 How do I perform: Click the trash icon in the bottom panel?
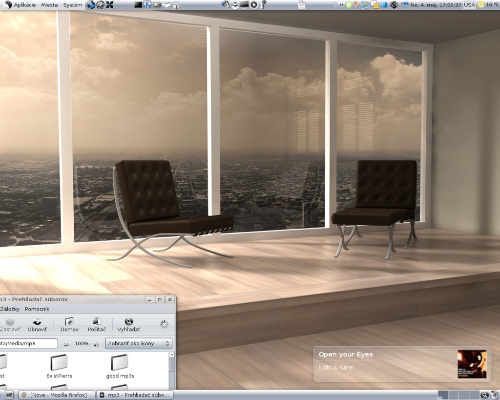point(495,395)
